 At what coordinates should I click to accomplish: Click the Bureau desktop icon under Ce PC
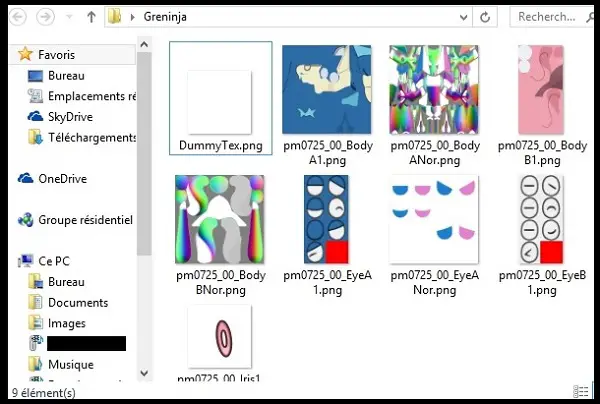[36, 282]
